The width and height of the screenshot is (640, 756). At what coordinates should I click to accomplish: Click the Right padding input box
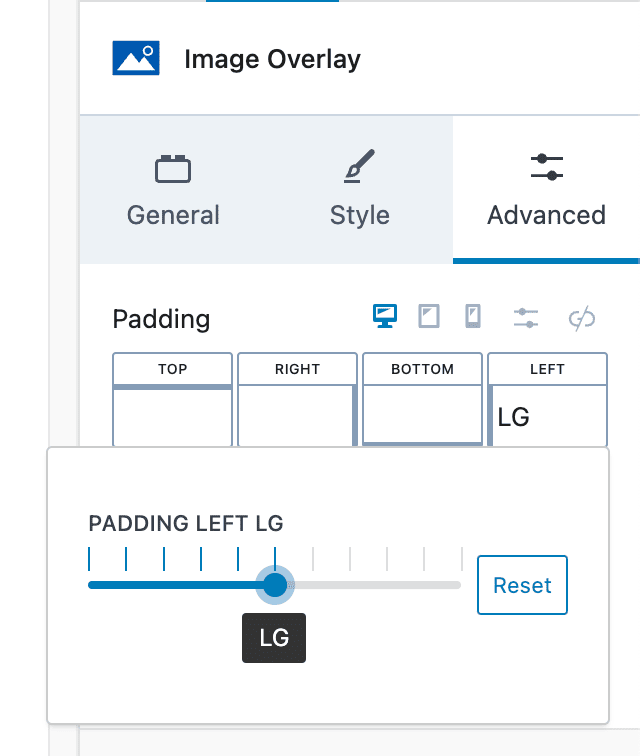coord(297,416)
